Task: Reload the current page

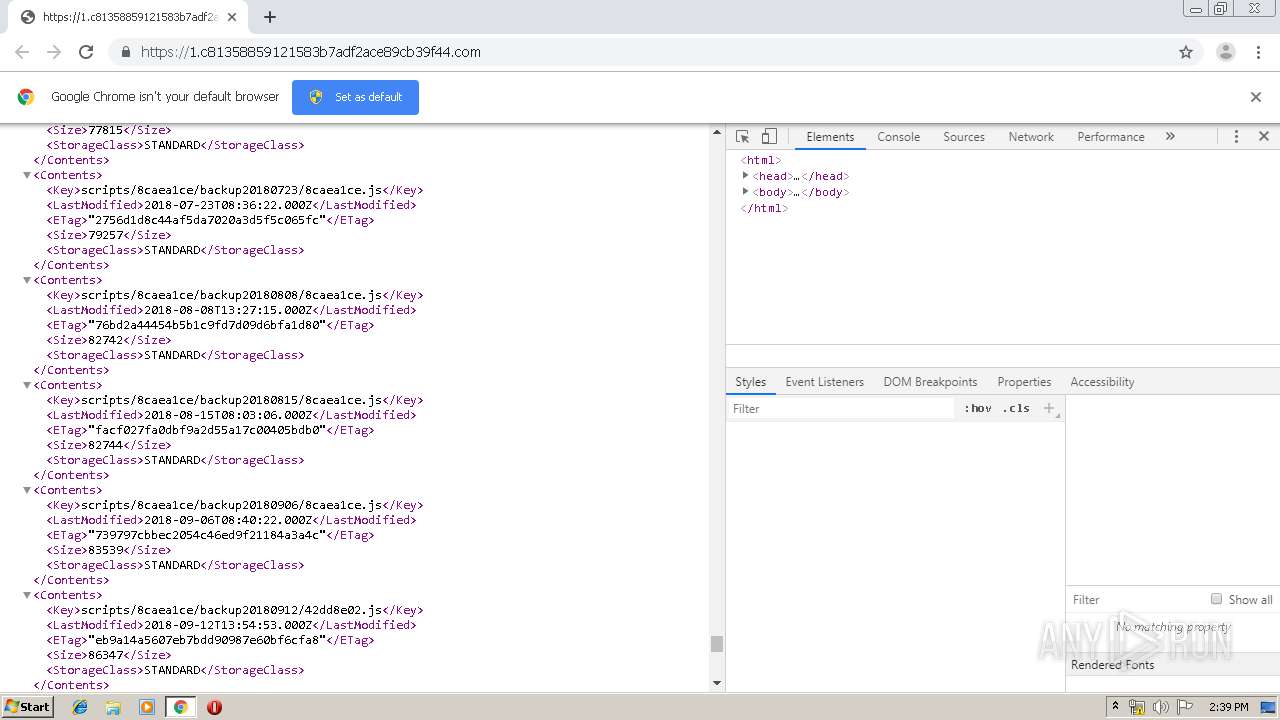Action: point(86,52)
